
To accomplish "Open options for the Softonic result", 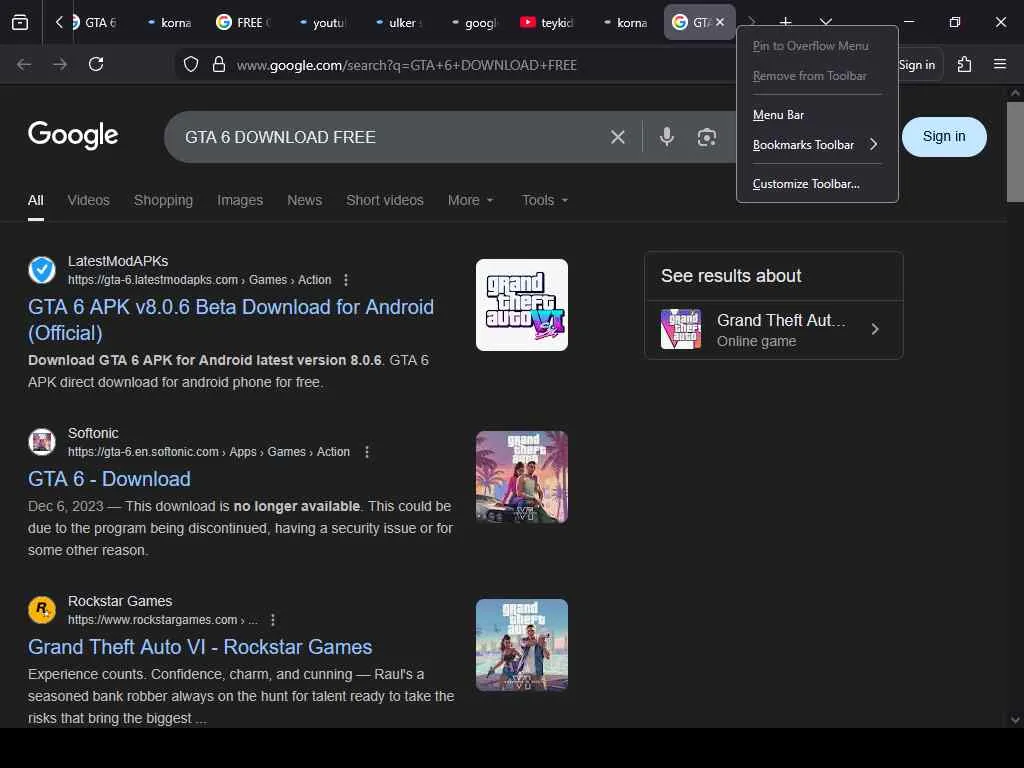I will coord(367,452).
